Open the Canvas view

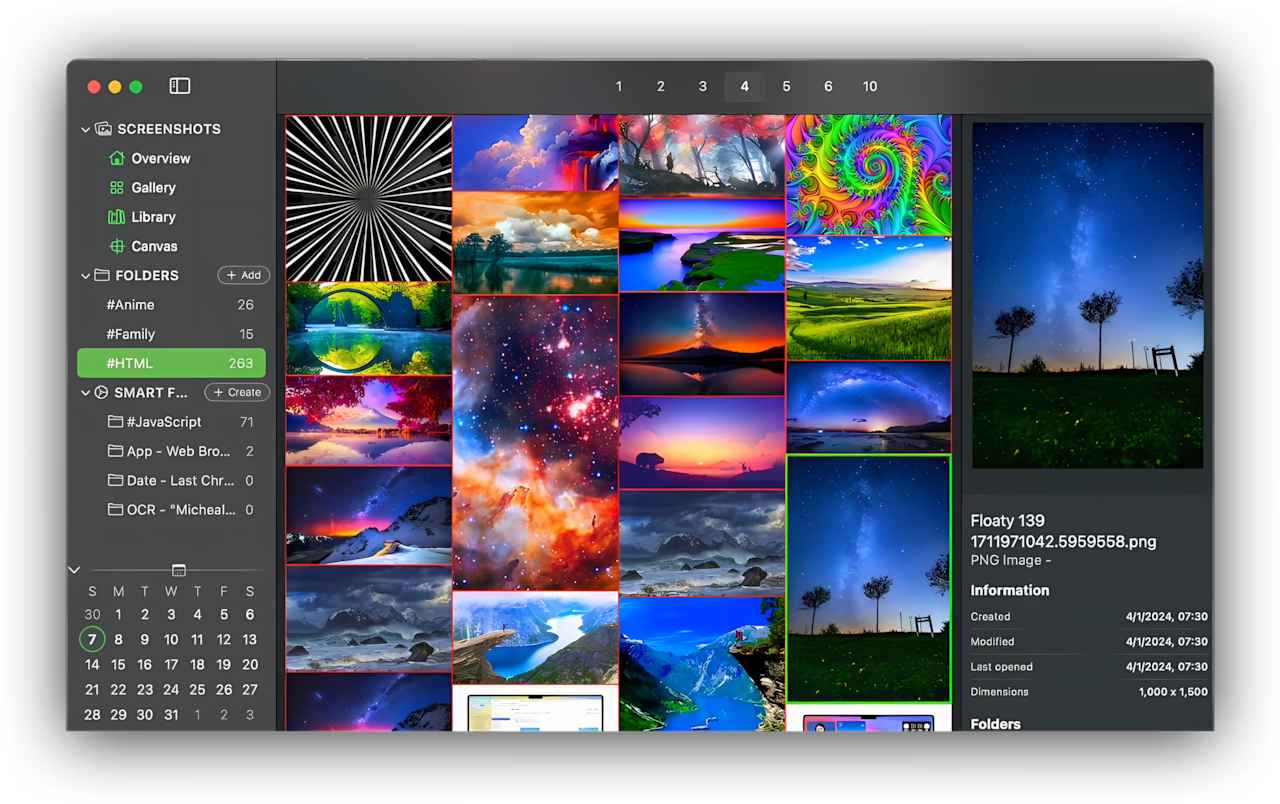pyautogui.click(x=117, y=246)
